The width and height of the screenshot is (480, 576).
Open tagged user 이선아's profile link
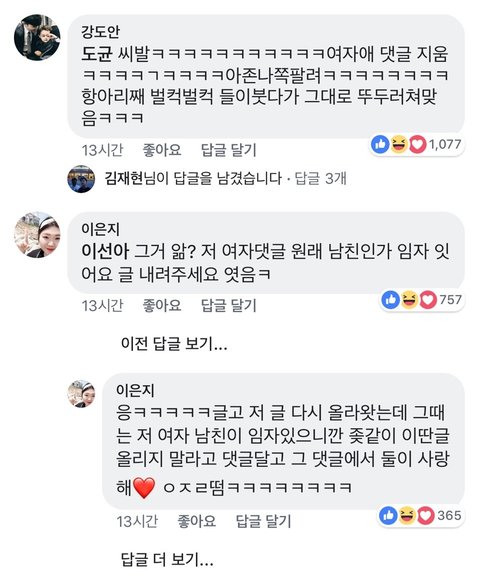click(105, 252)
